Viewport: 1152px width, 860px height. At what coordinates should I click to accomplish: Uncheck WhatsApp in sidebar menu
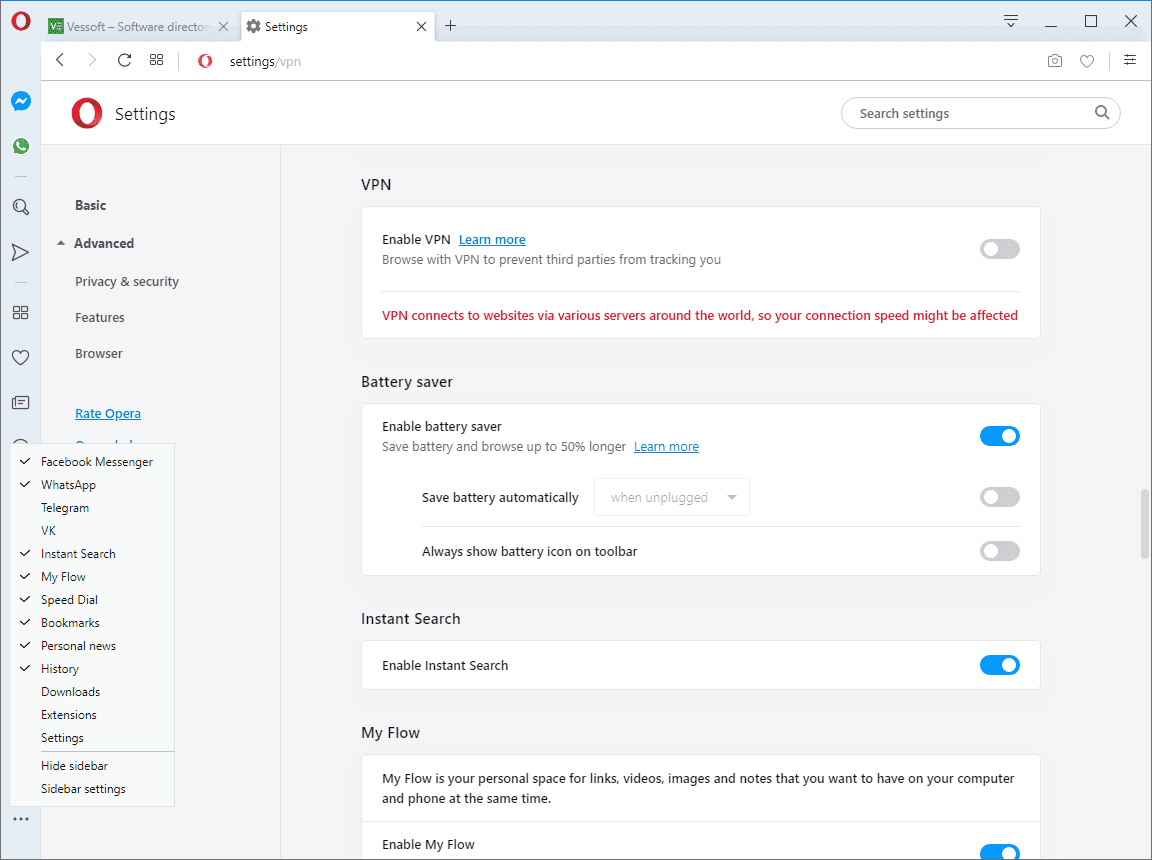[92, 485]
